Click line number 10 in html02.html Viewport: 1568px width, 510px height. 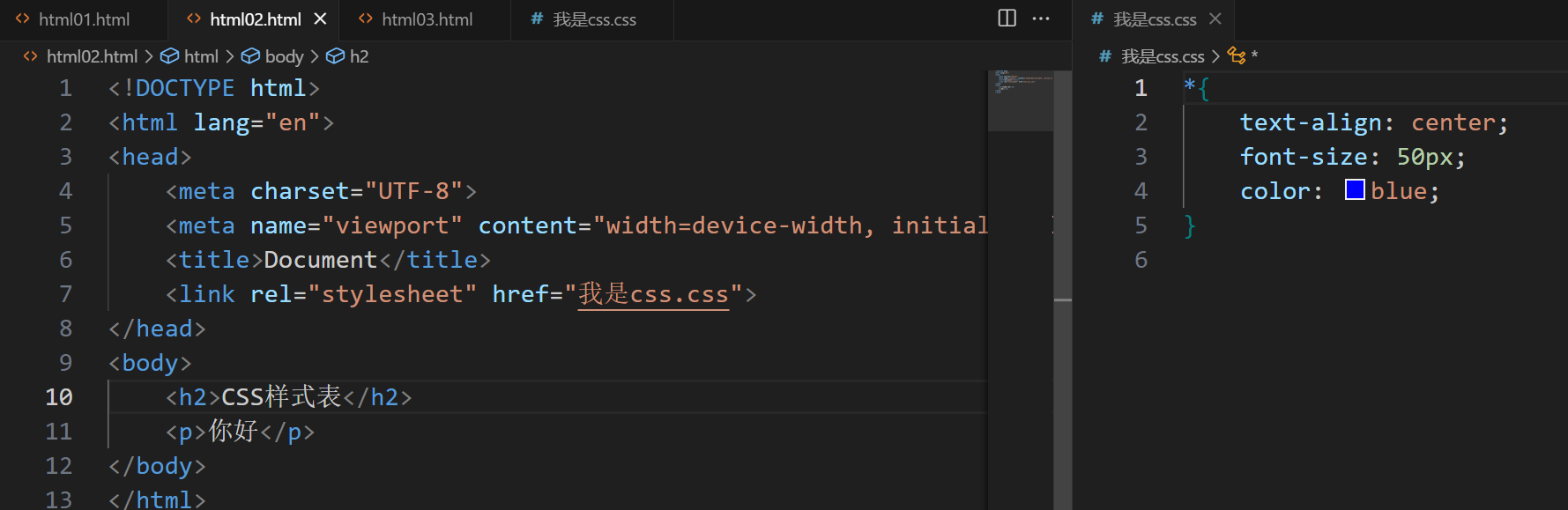[x=59, y=397]
